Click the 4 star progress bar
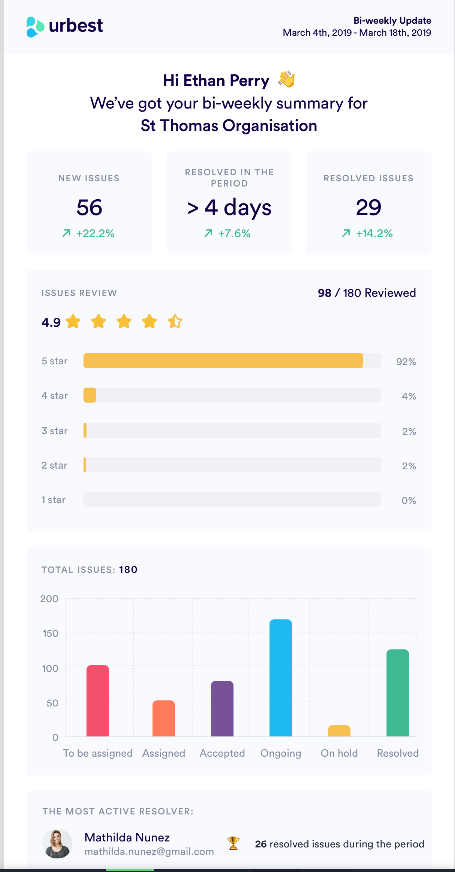 point(232,395)
